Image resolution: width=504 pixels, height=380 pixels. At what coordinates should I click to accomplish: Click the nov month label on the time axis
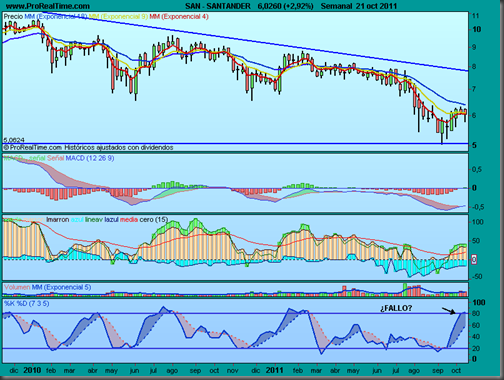pyautogui.click(x=232, y=371)
